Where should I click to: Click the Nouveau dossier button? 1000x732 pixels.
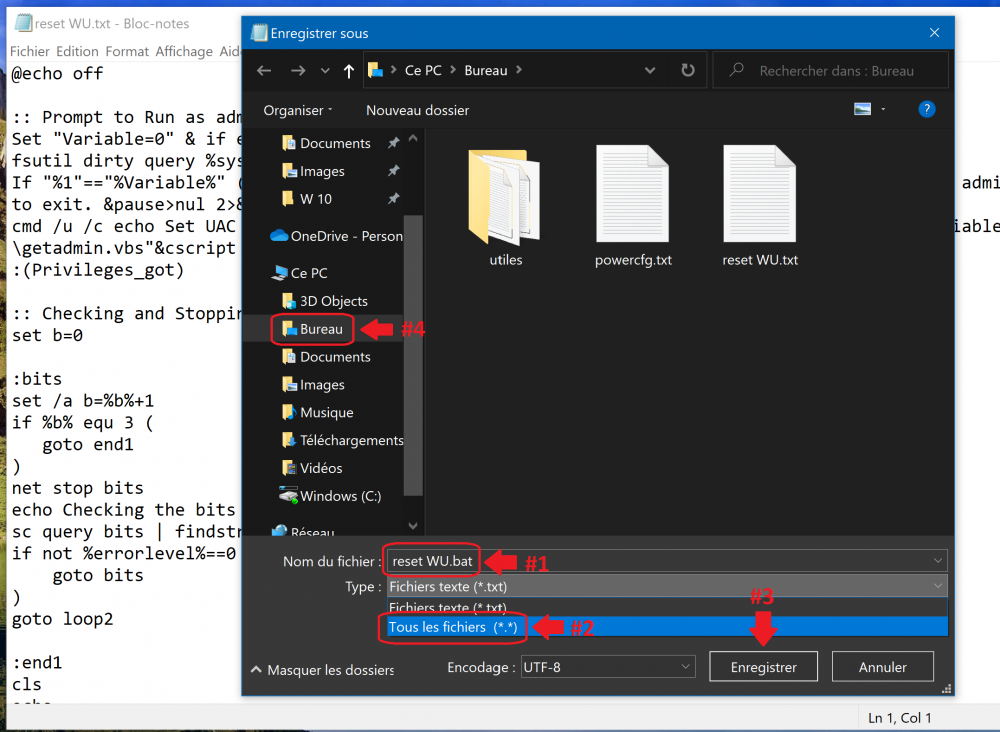(417, 110)
